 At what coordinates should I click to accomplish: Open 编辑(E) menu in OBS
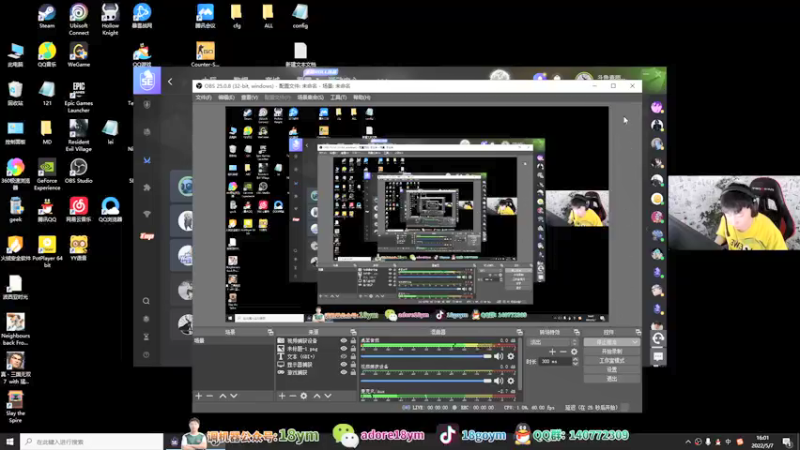(x=226, y=97)
